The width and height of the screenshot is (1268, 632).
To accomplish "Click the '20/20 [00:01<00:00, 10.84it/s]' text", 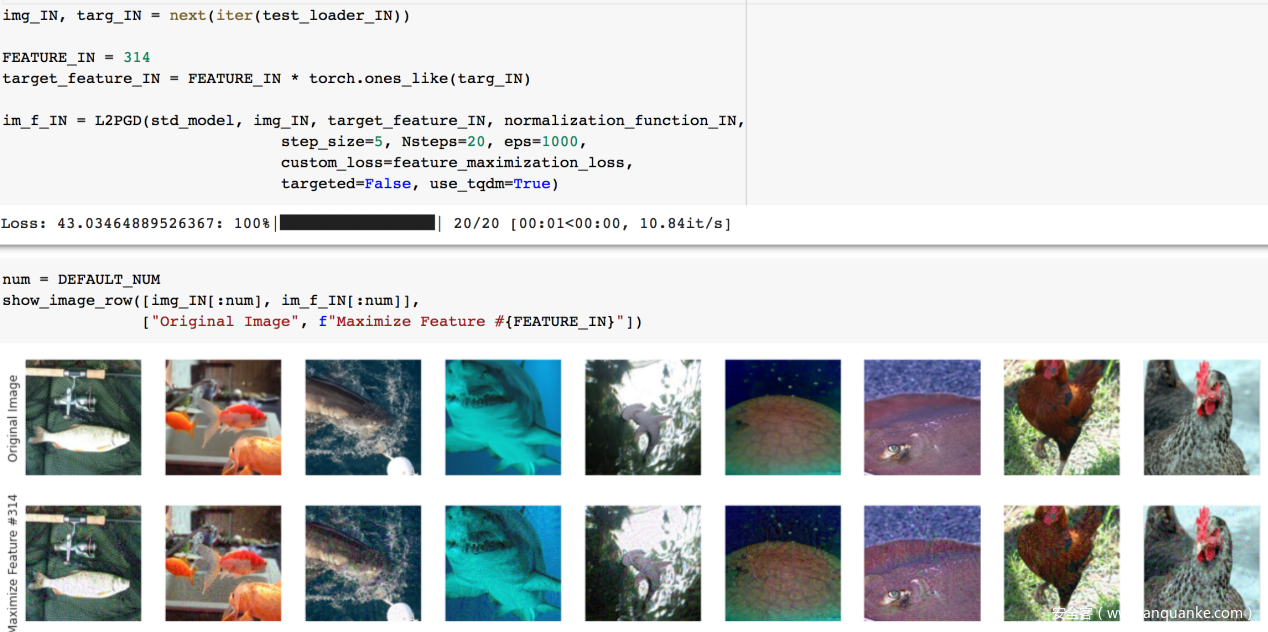I will [592, 223].
